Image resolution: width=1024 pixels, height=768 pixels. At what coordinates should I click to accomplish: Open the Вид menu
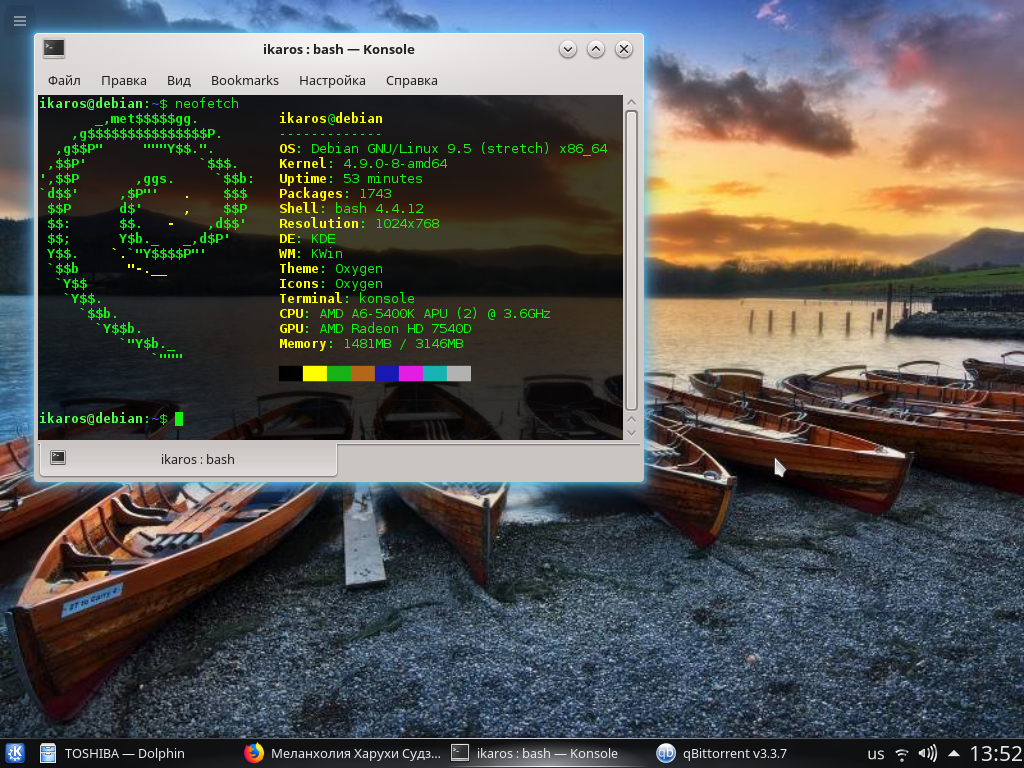[178, 80]
